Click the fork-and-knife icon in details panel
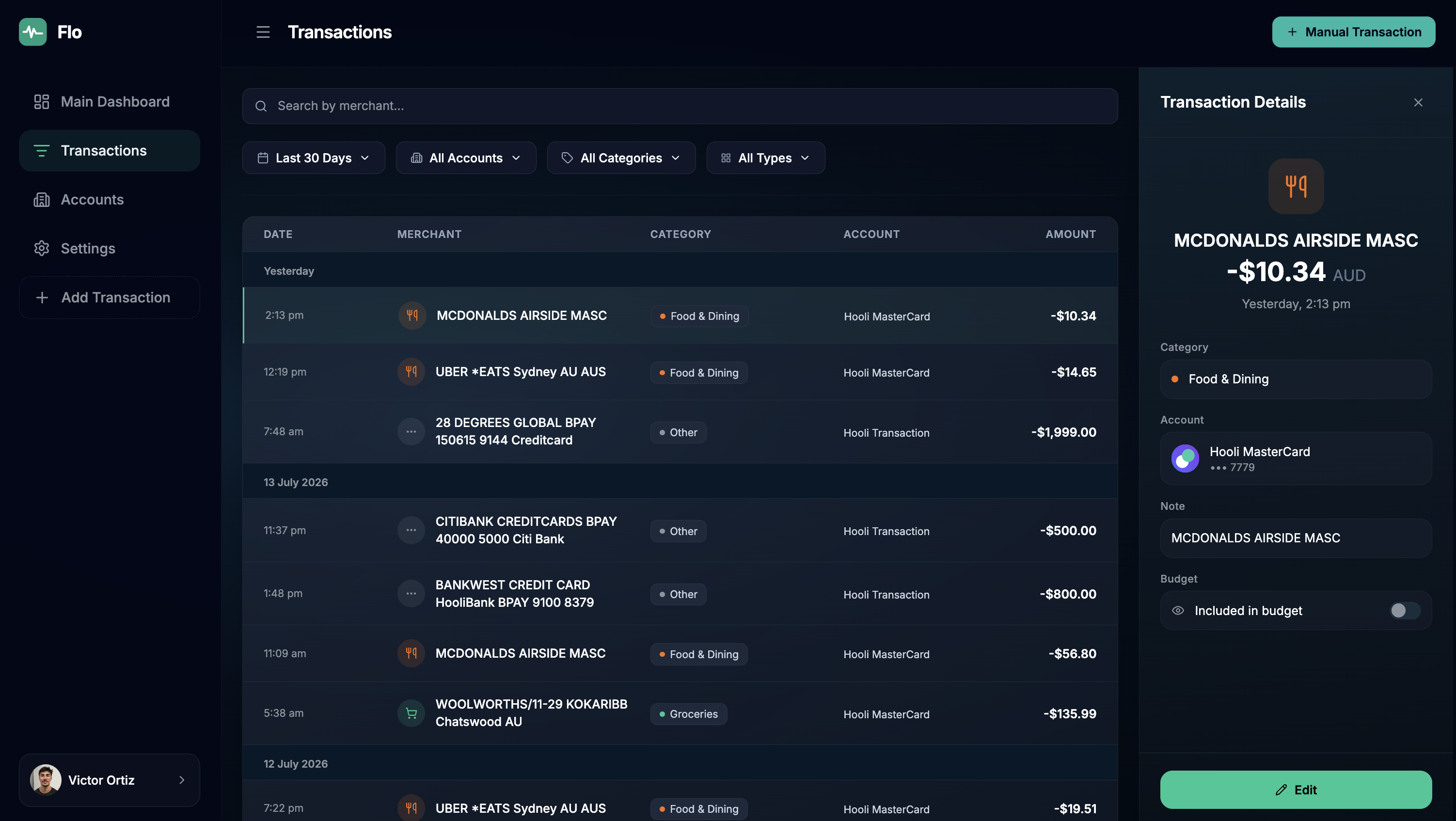 click(x=1296, y=186)
